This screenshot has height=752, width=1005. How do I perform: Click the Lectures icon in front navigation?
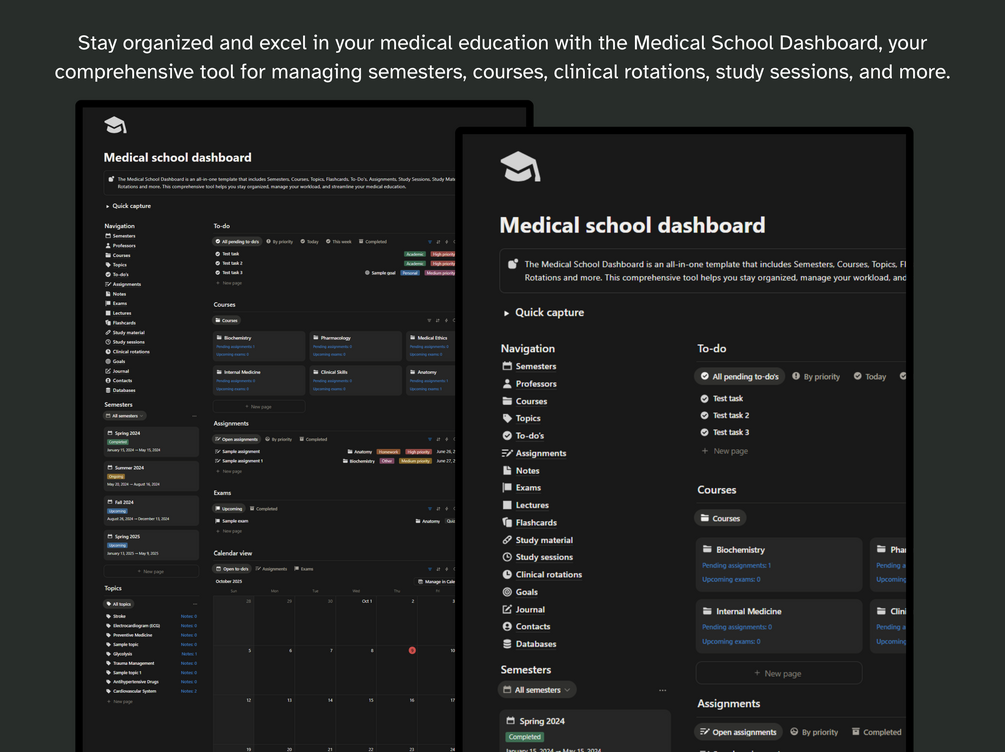[507, 505]
